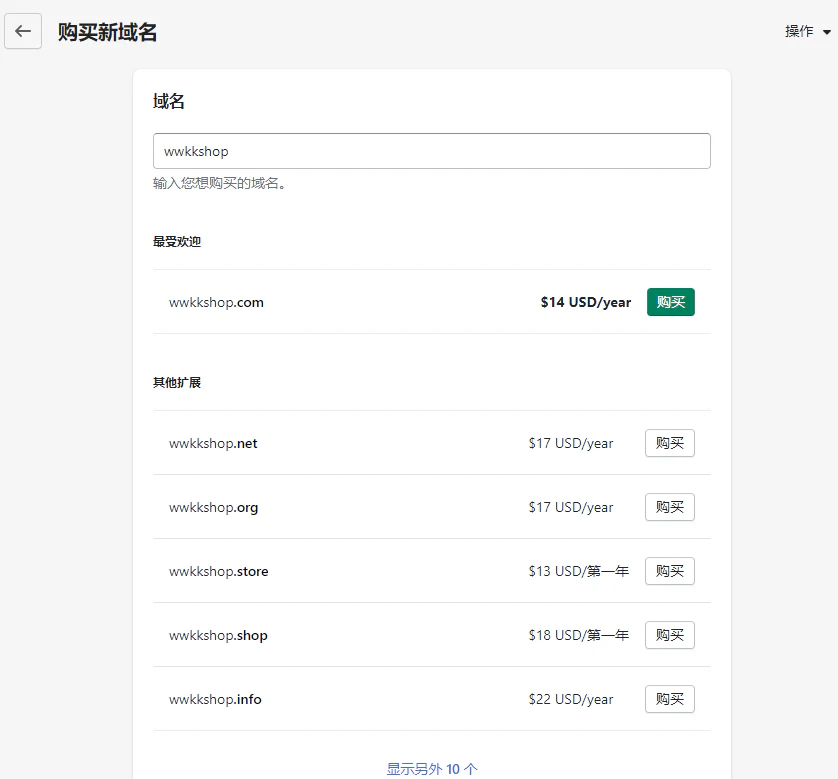Buy the wwkkshop.com domain
This screenshot has height=779, width=838.
click(x=670, y=302)
